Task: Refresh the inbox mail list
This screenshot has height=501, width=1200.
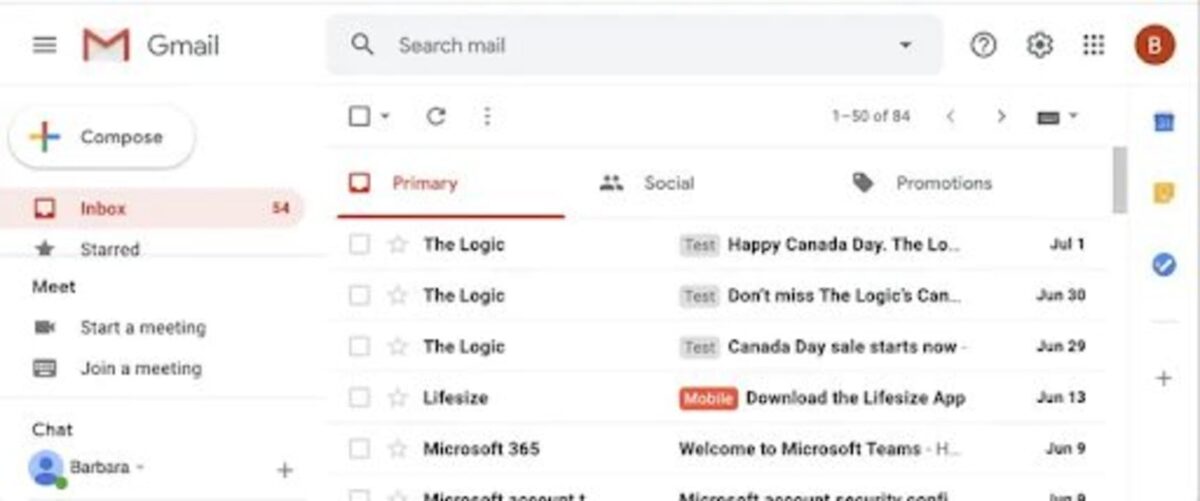Action: point(436,117)
